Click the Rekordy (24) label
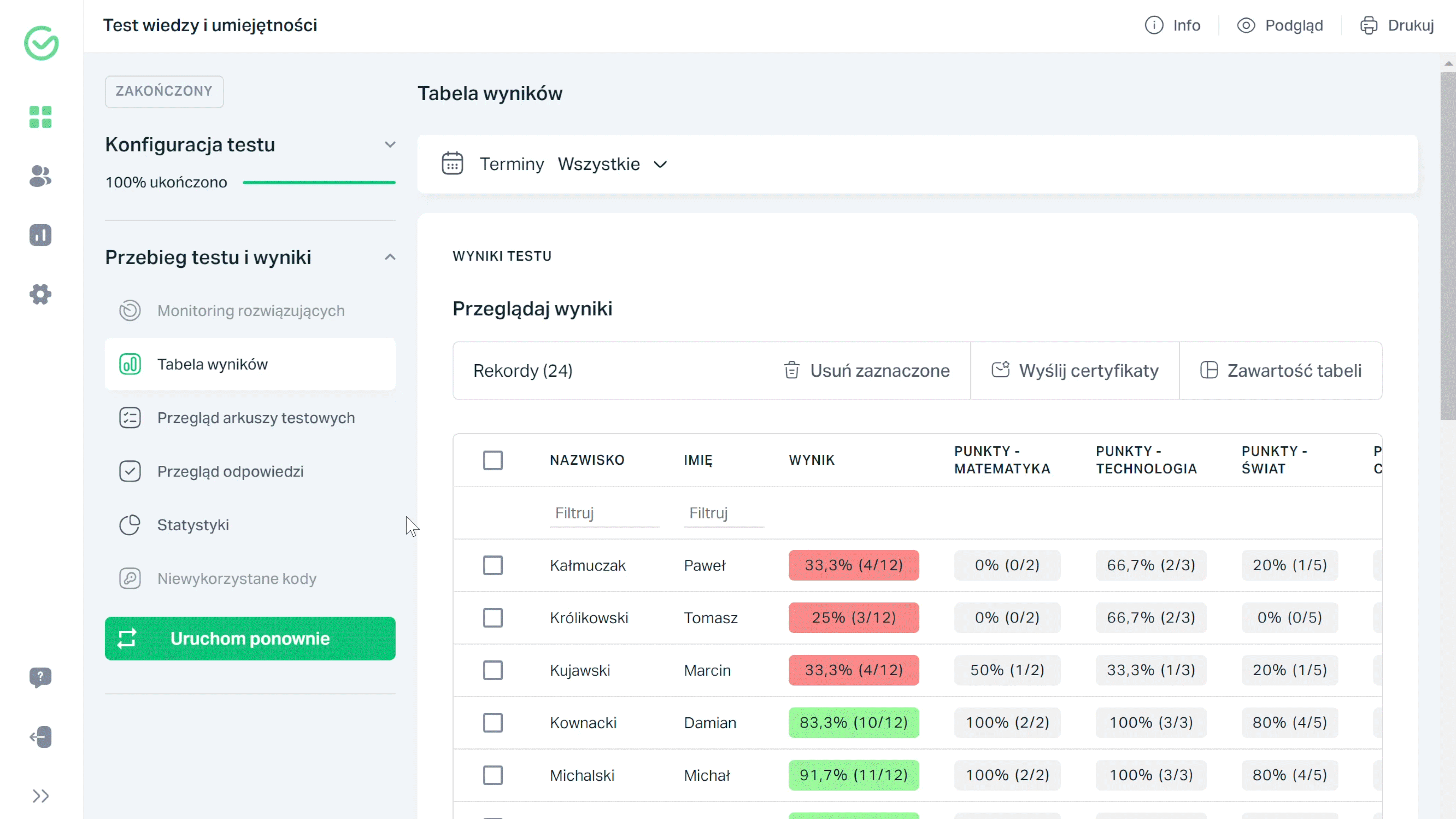 523,371
